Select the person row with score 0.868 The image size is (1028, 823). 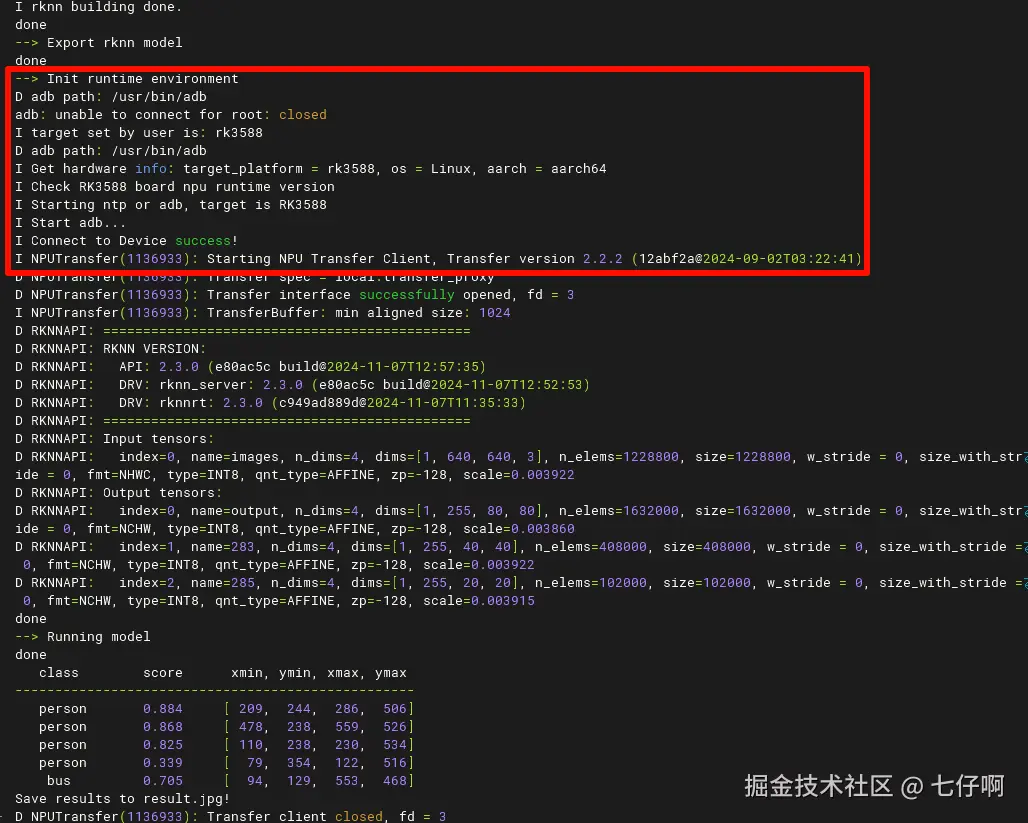(226, 727)
